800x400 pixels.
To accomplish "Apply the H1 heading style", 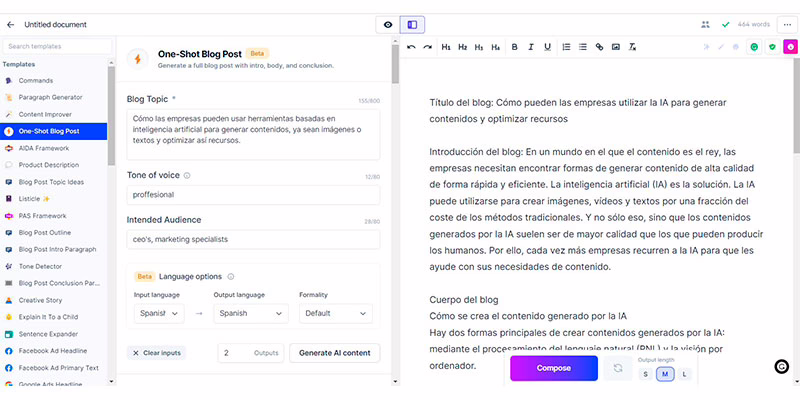I will click(x=446, y=46).
